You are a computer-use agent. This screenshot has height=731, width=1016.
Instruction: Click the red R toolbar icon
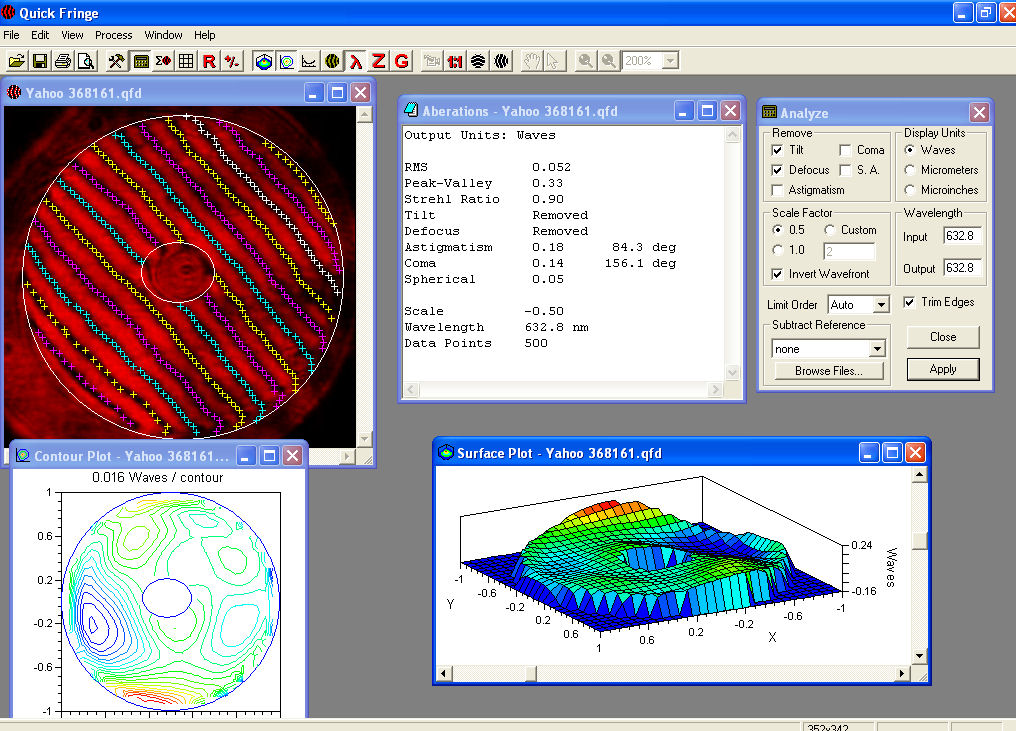[x=209, y=61]
